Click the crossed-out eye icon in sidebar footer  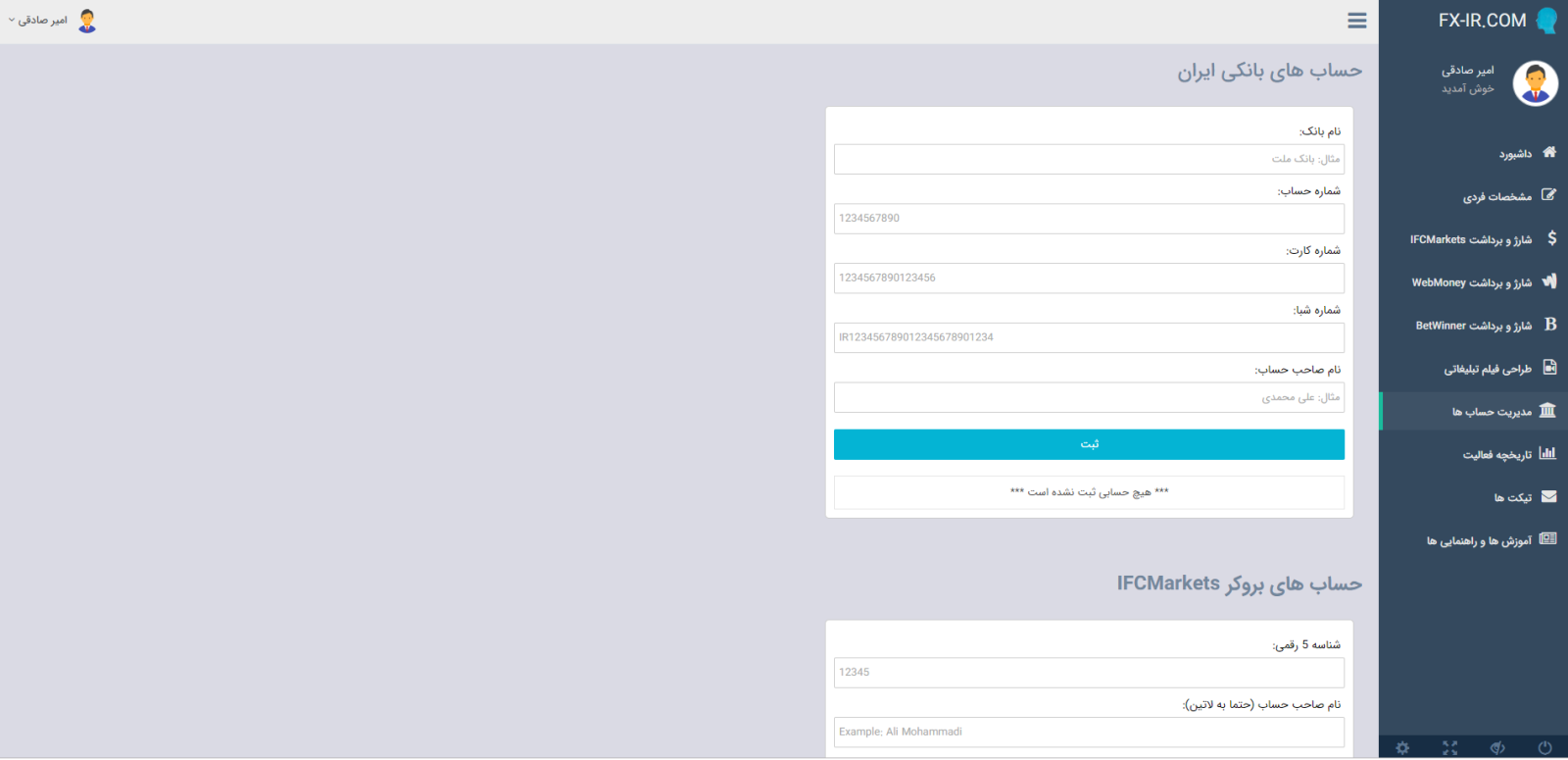coord(1497,748)
